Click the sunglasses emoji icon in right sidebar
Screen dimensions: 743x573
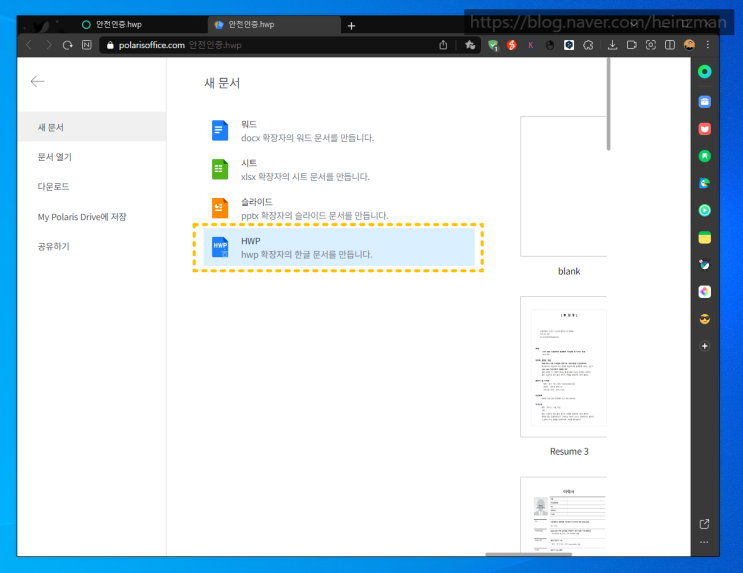(x=705, y=319)
